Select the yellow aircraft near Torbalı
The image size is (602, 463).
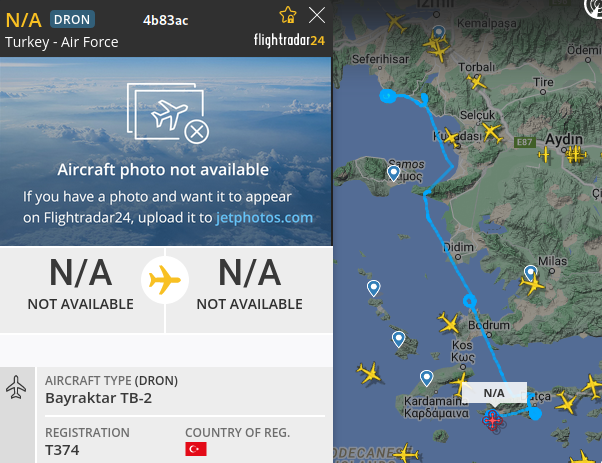point(476,81)
